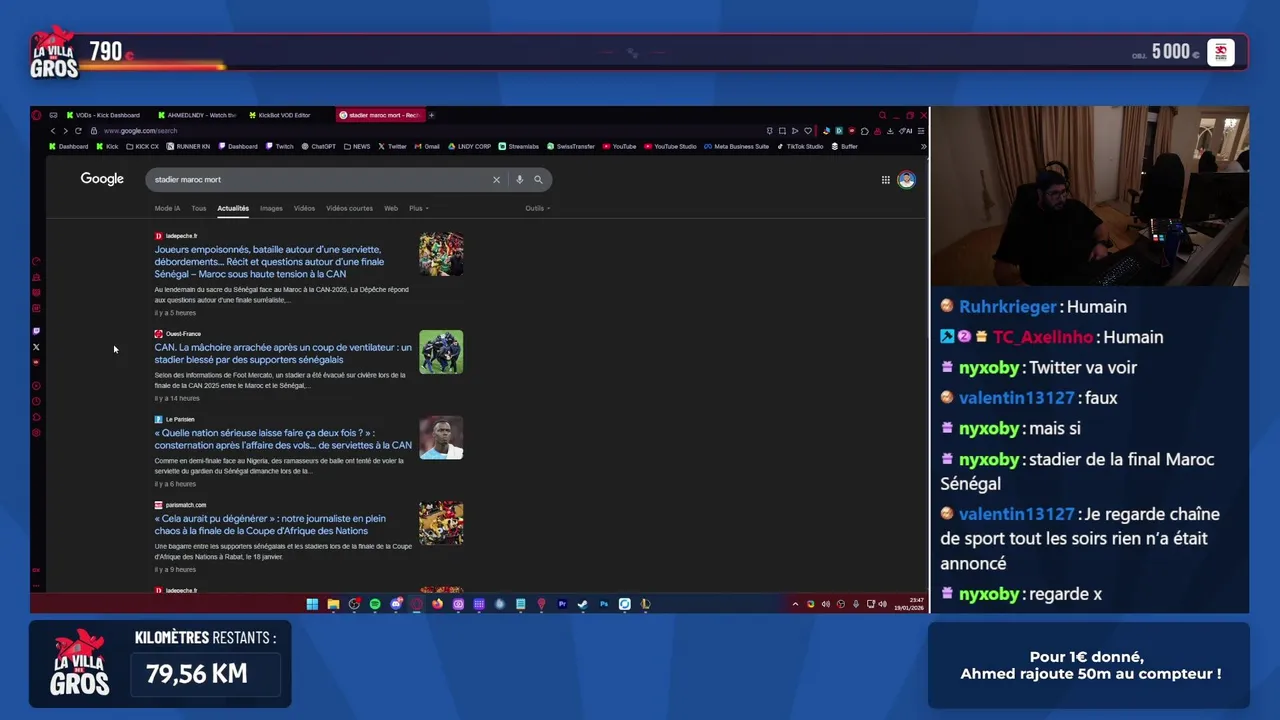
Task: Open Premiere Pro from the taskbar
Action: pos(562,604)
